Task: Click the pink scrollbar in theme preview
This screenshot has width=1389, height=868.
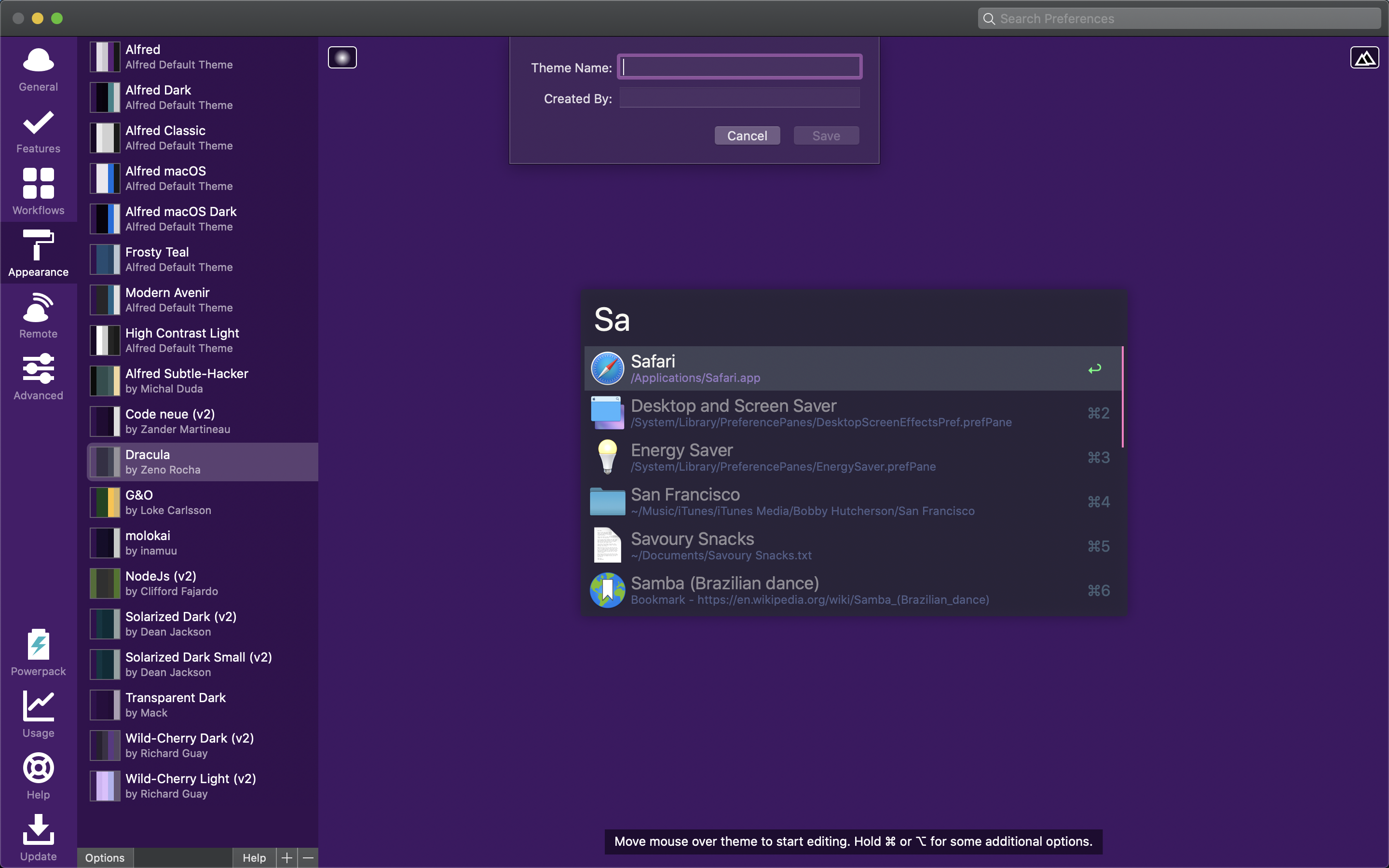Action: [1122, 397]
